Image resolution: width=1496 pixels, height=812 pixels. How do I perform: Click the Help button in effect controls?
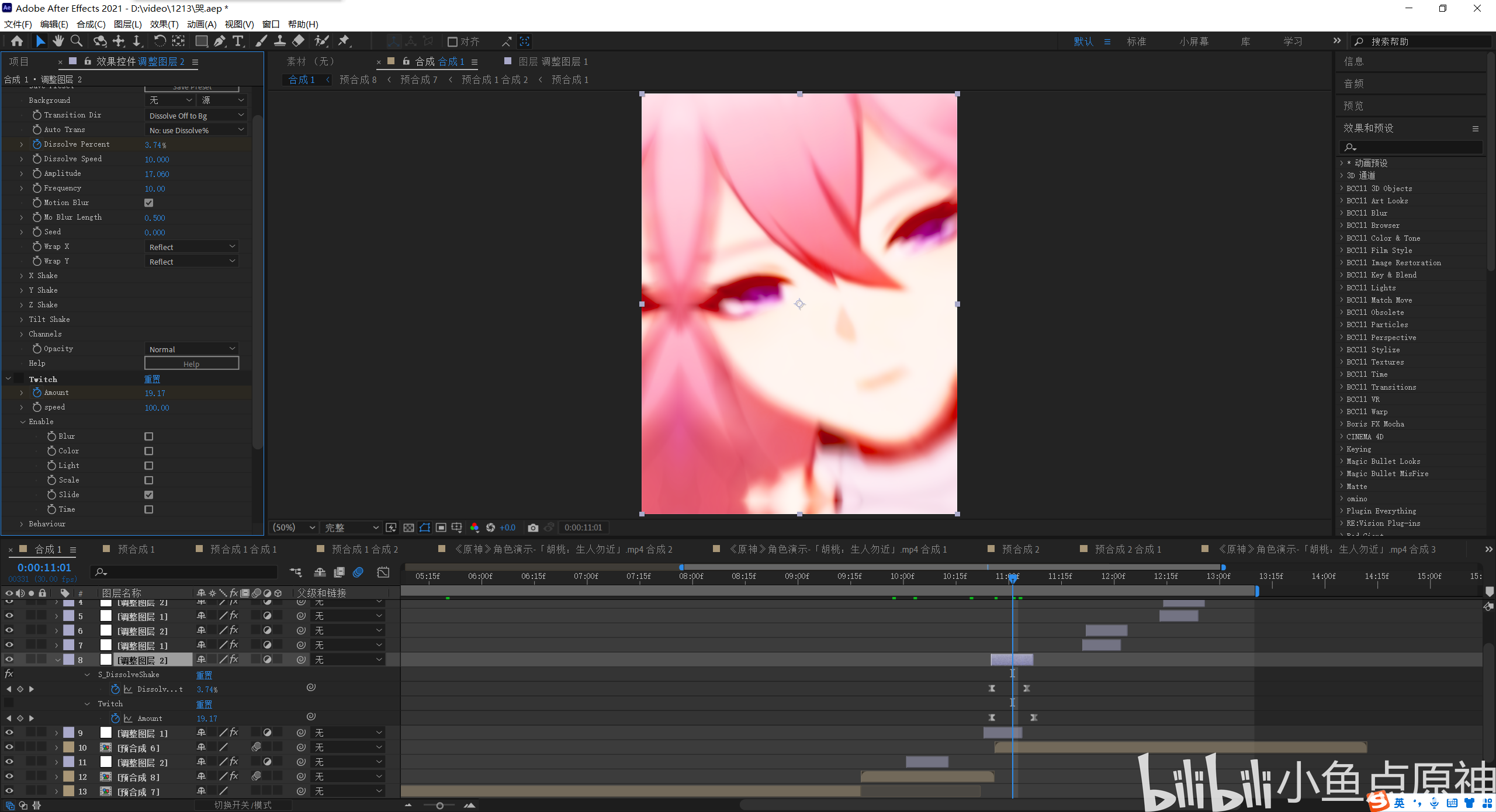coord(191,363)
